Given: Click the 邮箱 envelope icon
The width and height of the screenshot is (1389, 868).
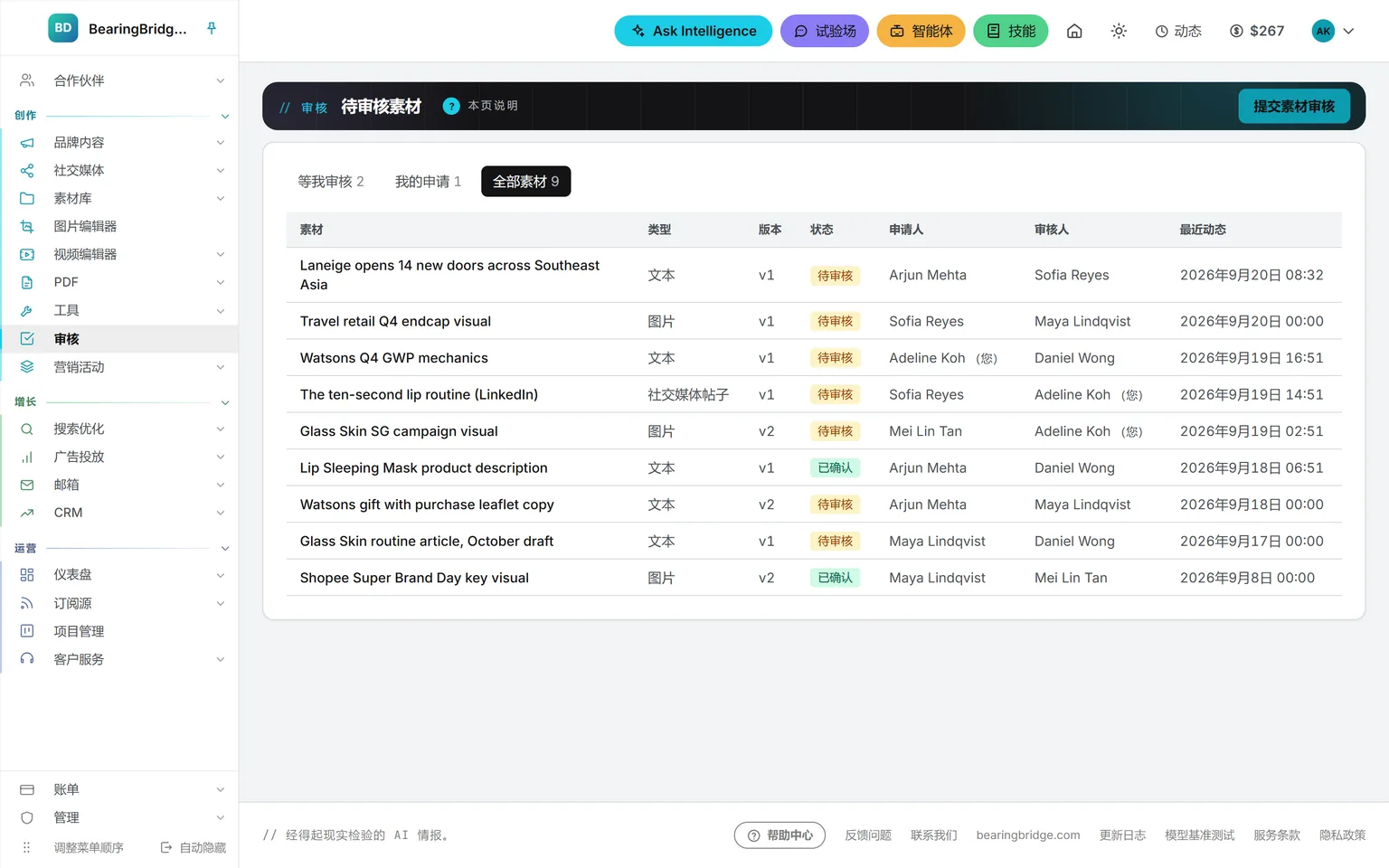Looking at the screenshot, I should (x=27, y=485).
